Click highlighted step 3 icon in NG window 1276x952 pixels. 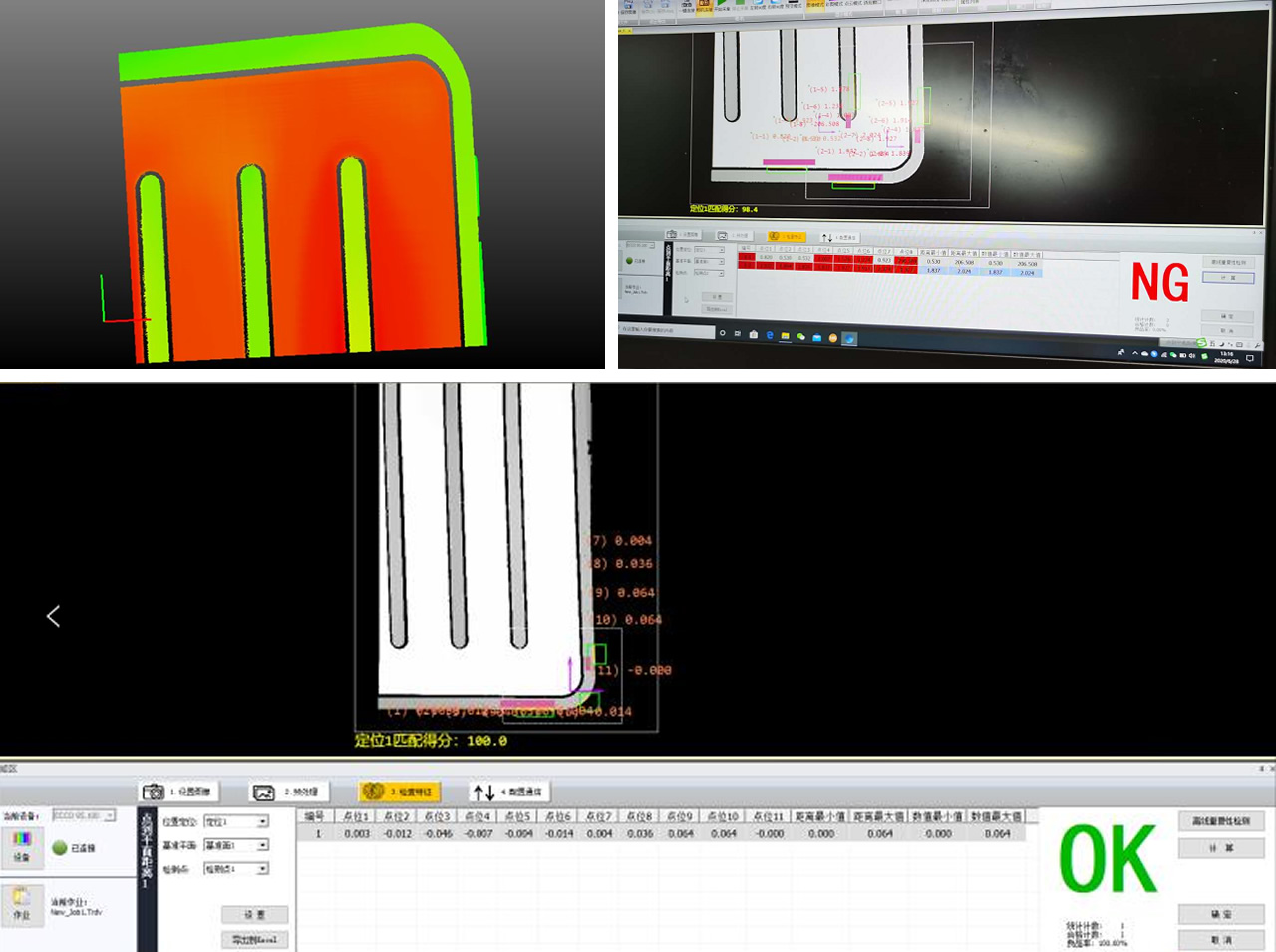775,236
